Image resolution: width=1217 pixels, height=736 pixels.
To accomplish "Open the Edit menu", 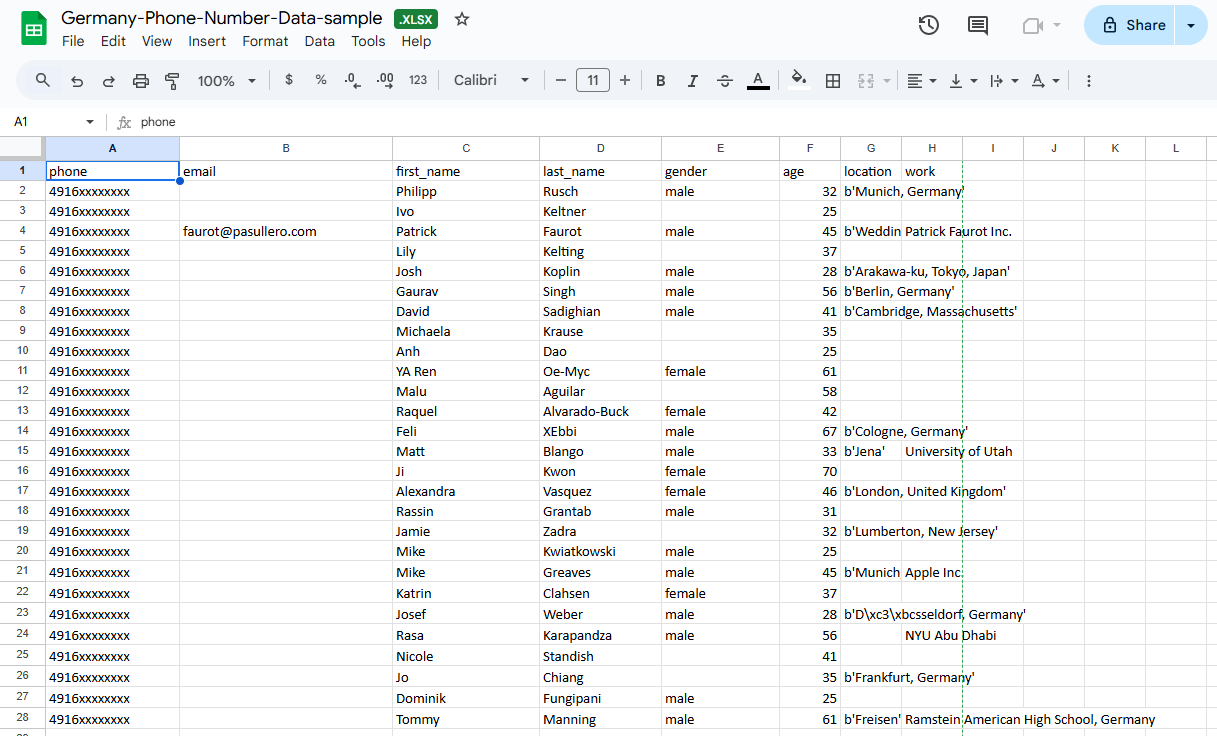I will coord(113,41).
